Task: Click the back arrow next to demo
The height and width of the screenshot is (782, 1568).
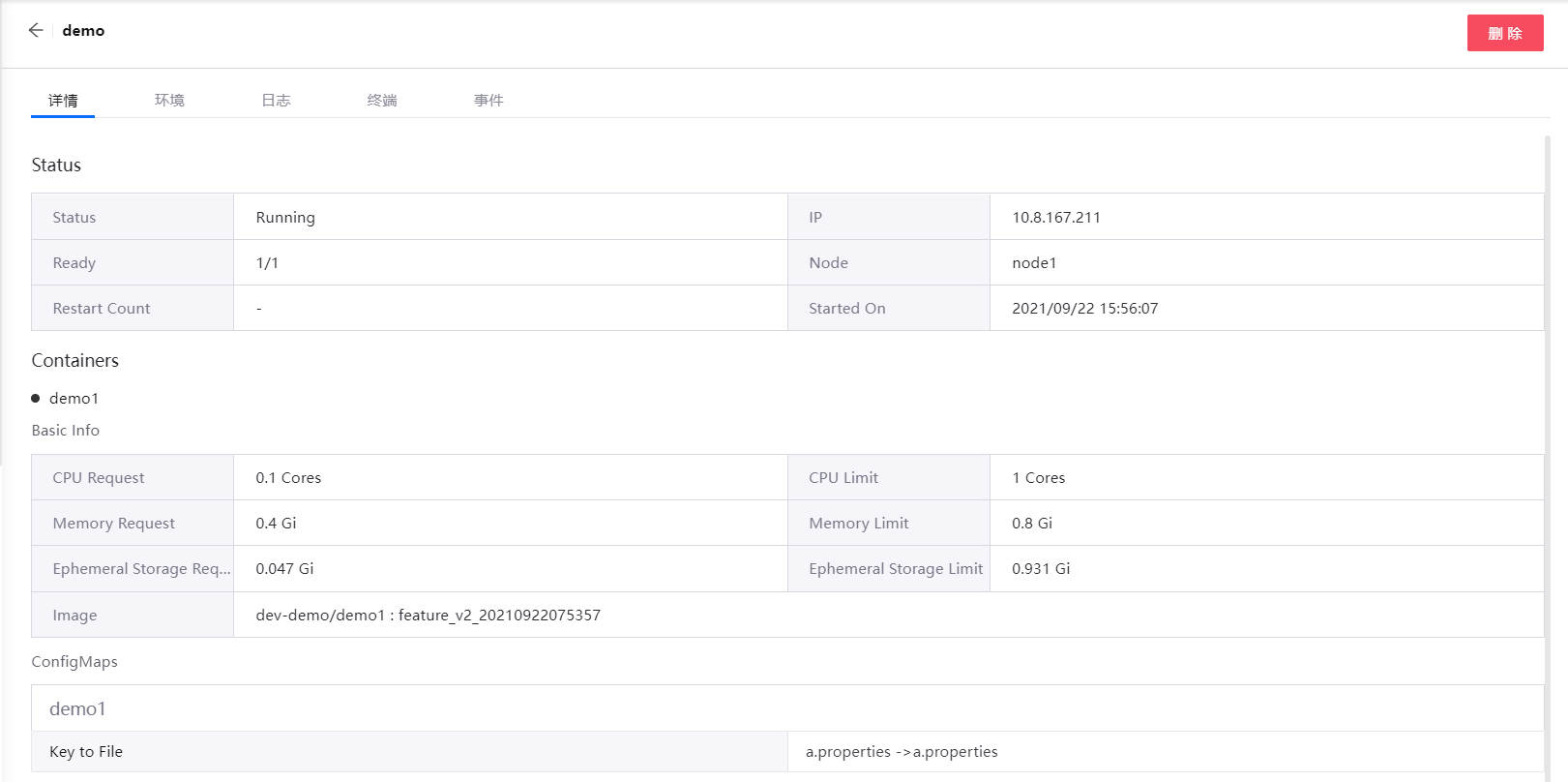Action: 36,31
